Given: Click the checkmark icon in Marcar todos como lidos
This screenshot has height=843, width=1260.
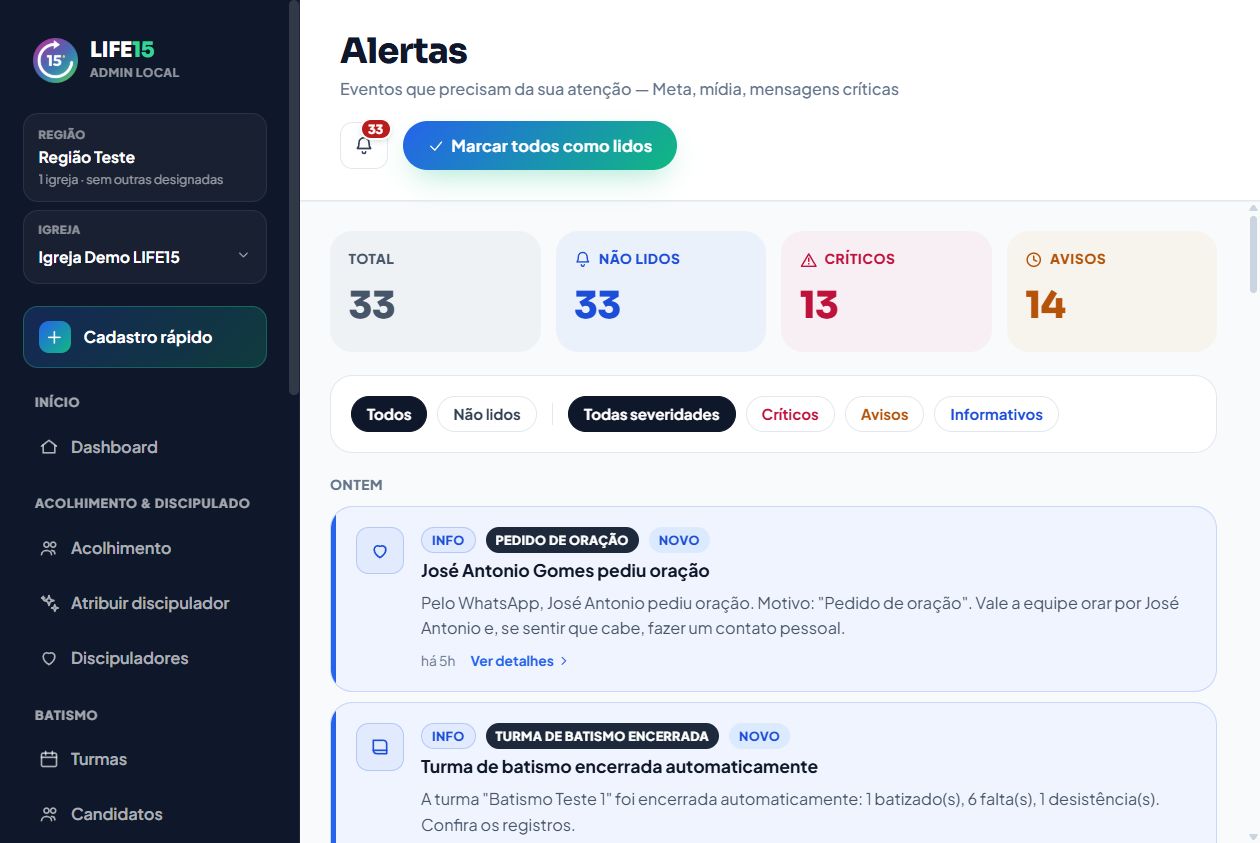Looking at the screenshot, I should (436, 146).
